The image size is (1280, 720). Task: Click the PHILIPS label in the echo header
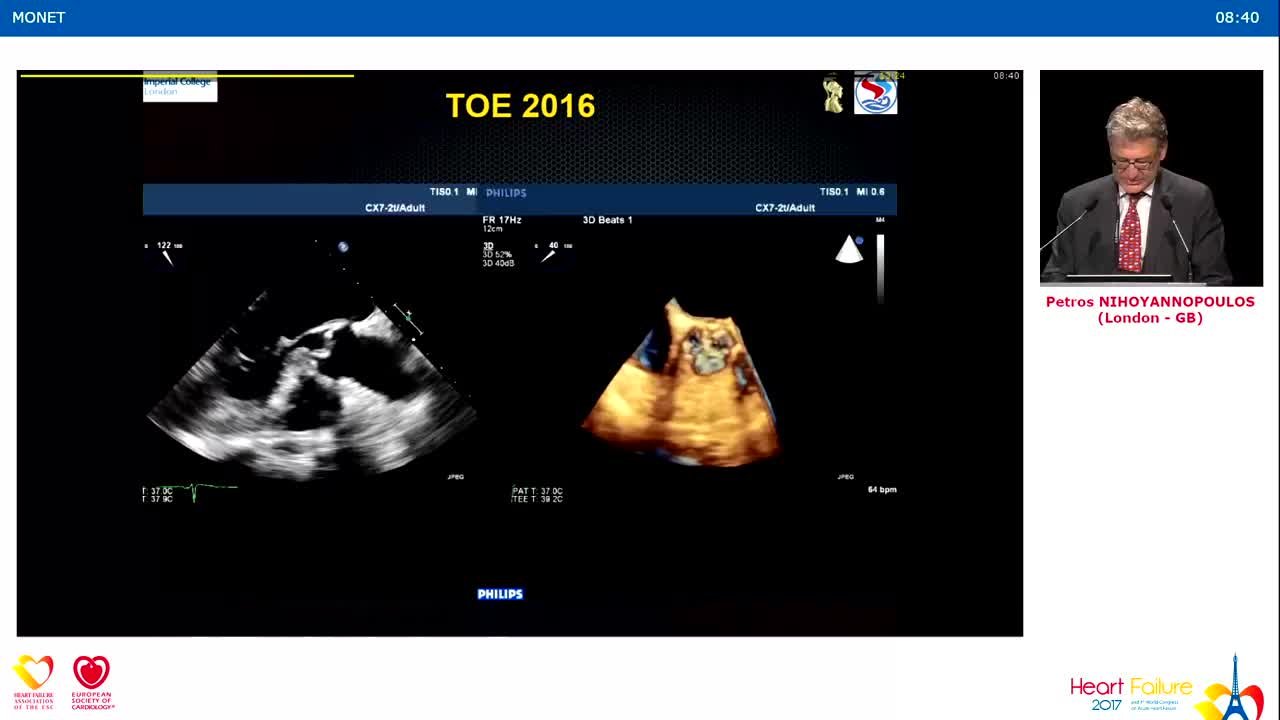pyautogui.click(x=506, y=193)
